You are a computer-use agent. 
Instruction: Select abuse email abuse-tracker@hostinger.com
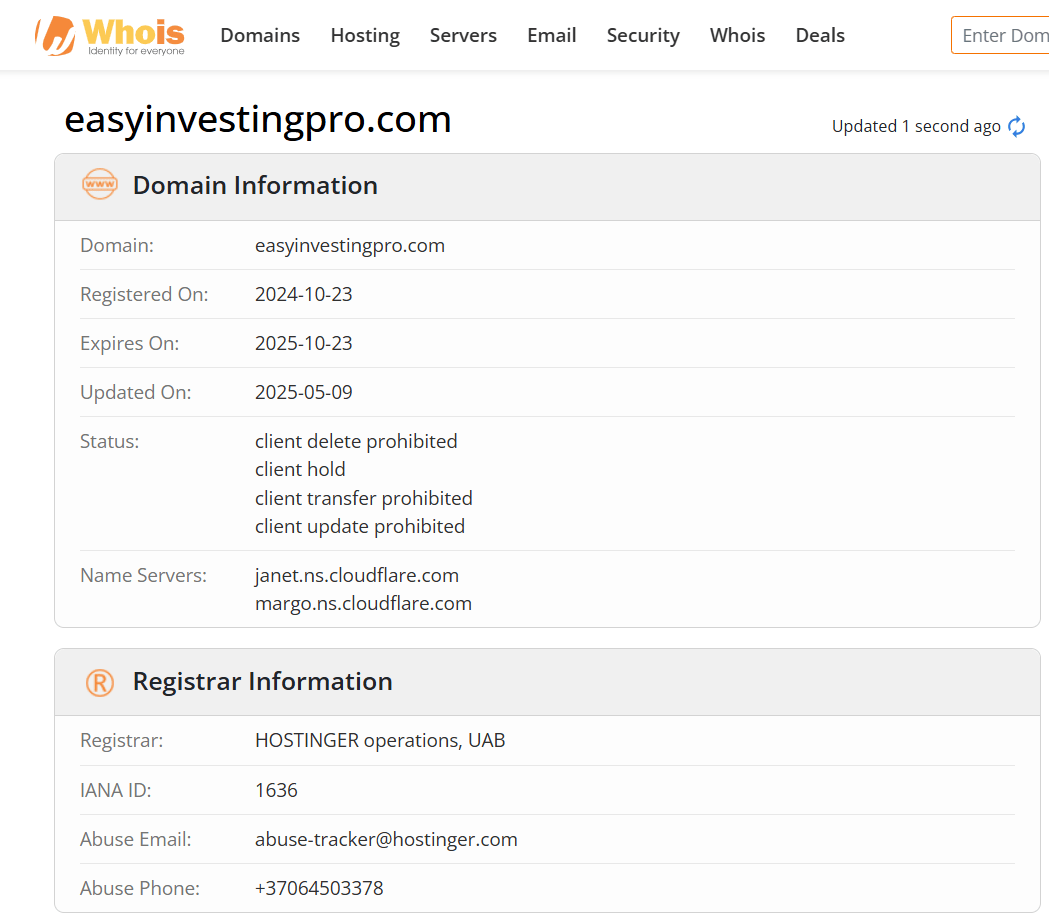click(x=386, y=839)
